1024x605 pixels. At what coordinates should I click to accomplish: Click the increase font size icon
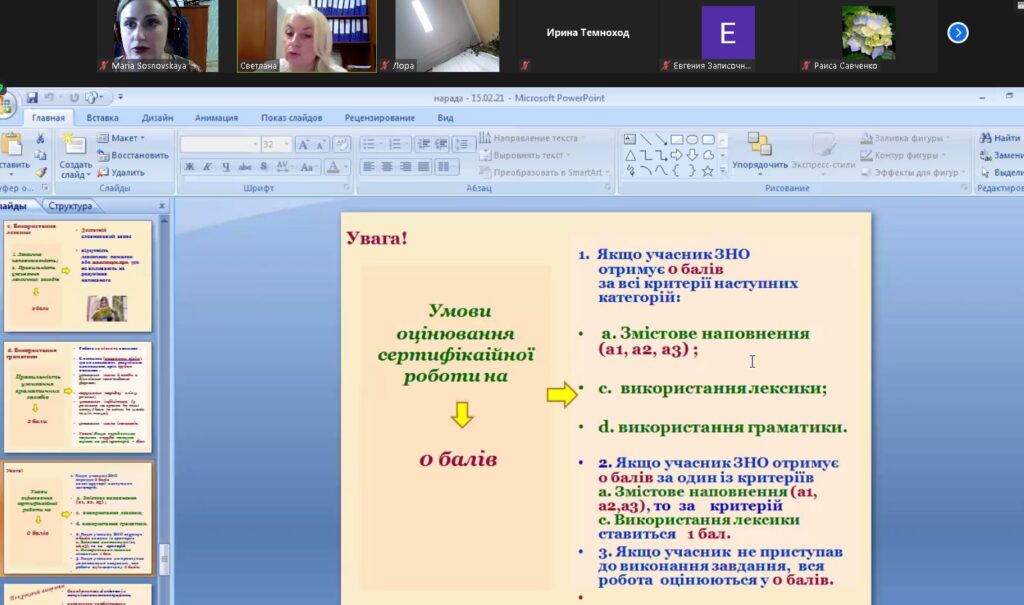click(x=303, y=144)
